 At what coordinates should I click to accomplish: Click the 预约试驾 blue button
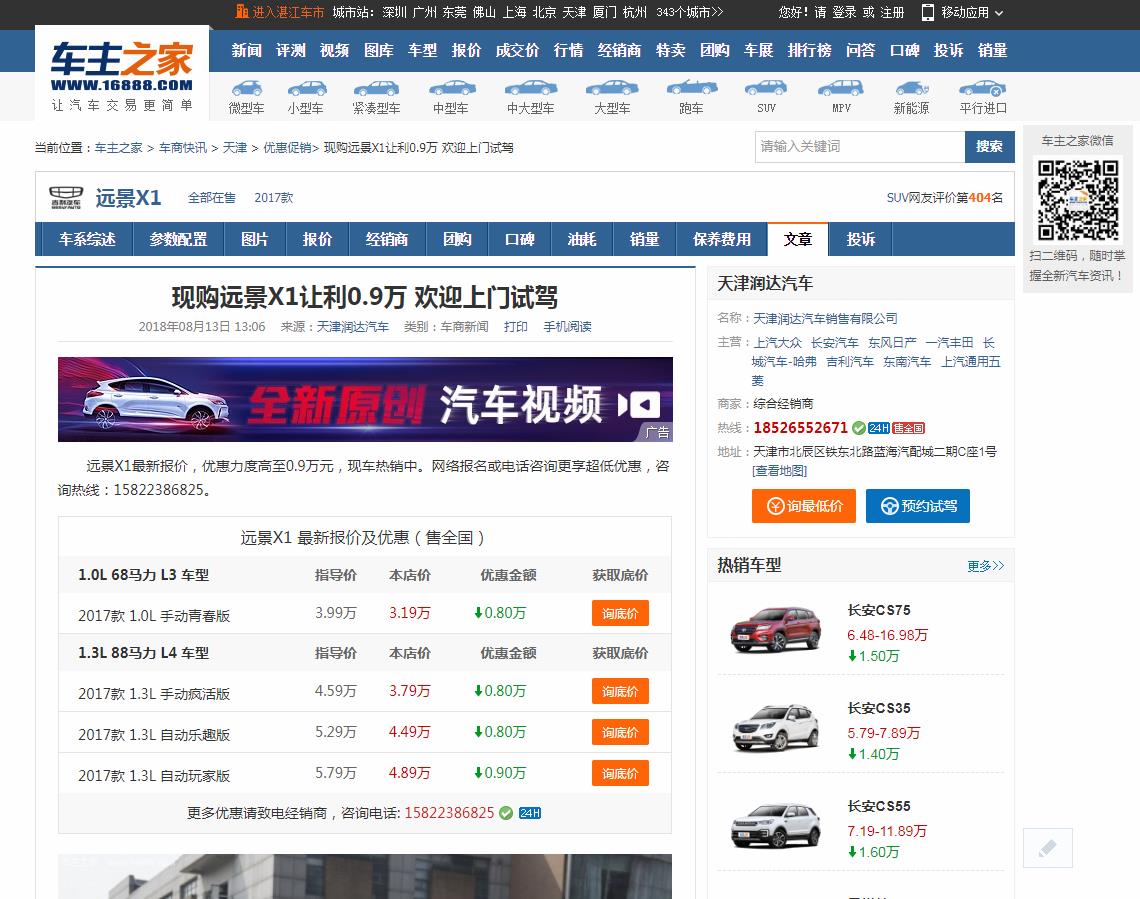[918, 506]
